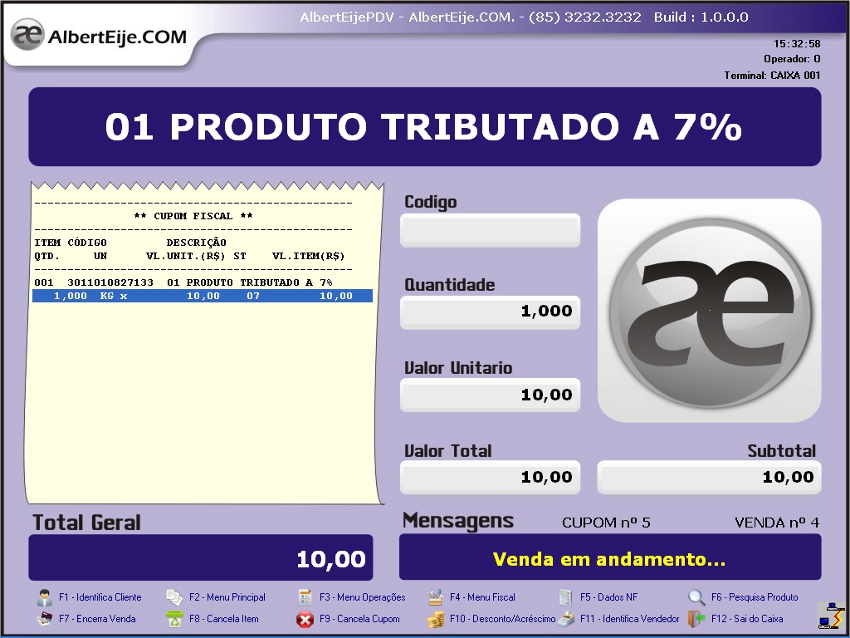Image resolution: width=850 pixels, height=638 pixels.
Task: Click the AlbertEijePDV title bar text
Action: 524,17
